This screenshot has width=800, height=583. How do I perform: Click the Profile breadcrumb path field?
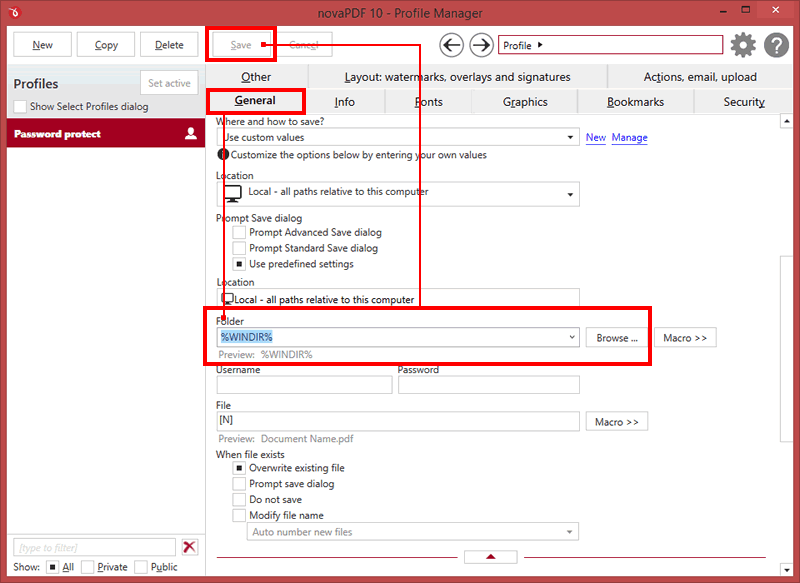(x=610, y=45)
